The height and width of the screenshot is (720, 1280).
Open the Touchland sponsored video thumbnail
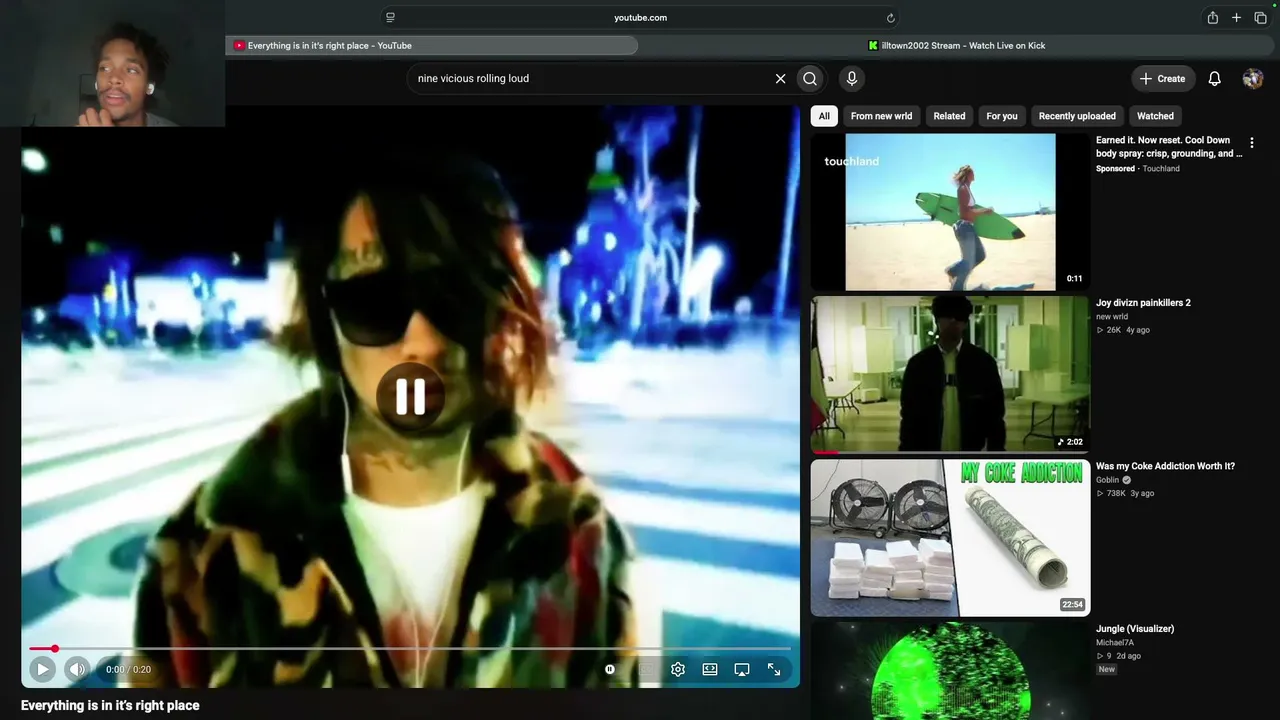(950, 212)
